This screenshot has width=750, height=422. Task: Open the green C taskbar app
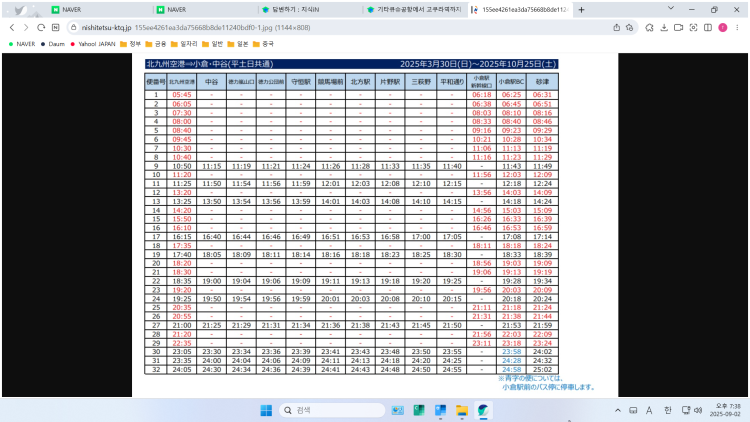pyautogui.click(x=419, y=410)
